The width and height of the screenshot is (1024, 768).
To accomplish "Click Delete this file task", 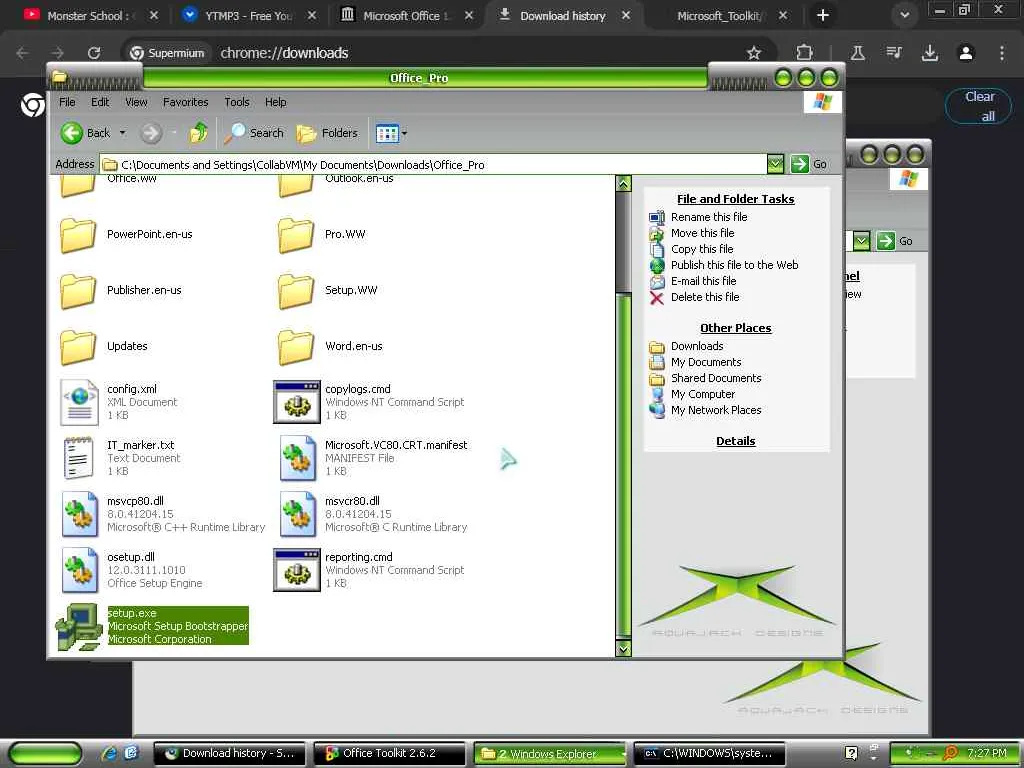I will (705, 297).
